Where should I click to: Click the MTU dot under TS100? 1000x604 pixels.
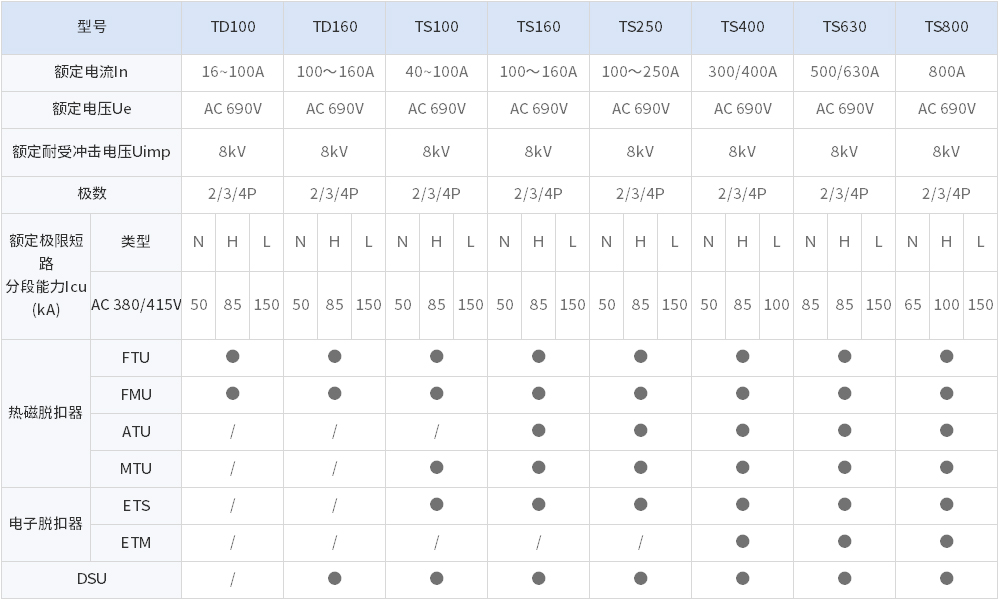point(437,467)
